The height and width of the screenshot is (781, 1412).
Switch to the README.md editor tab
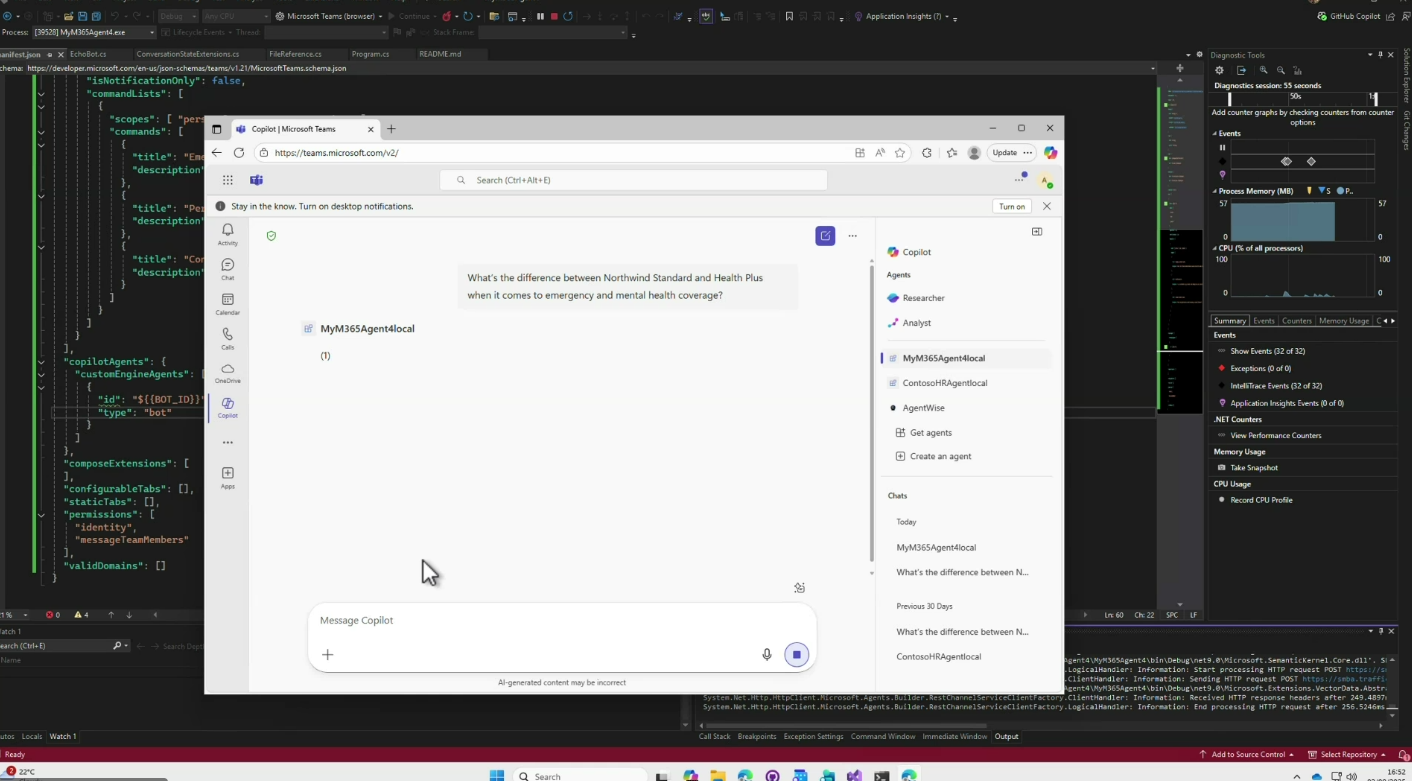coord(440,54)
